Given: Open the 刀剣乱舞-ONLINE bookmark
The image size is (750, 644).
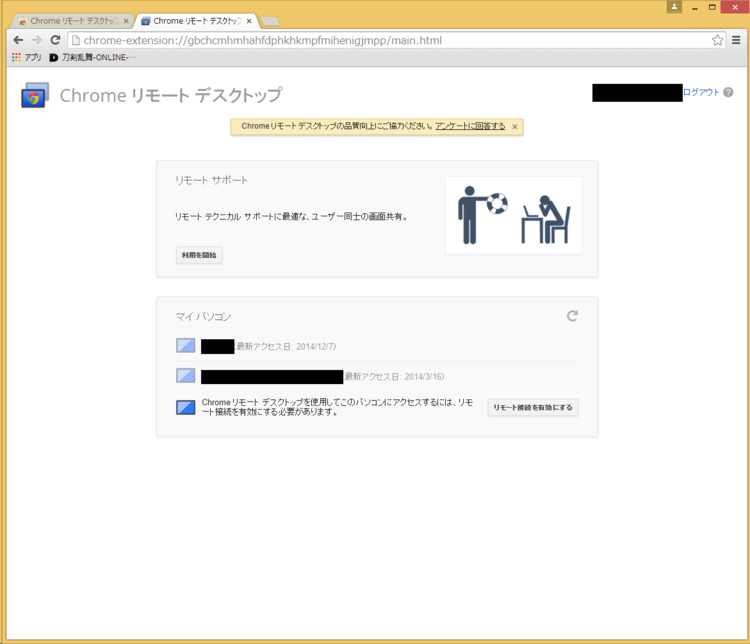Looking at the screenshot, I should tap(93, 57).
